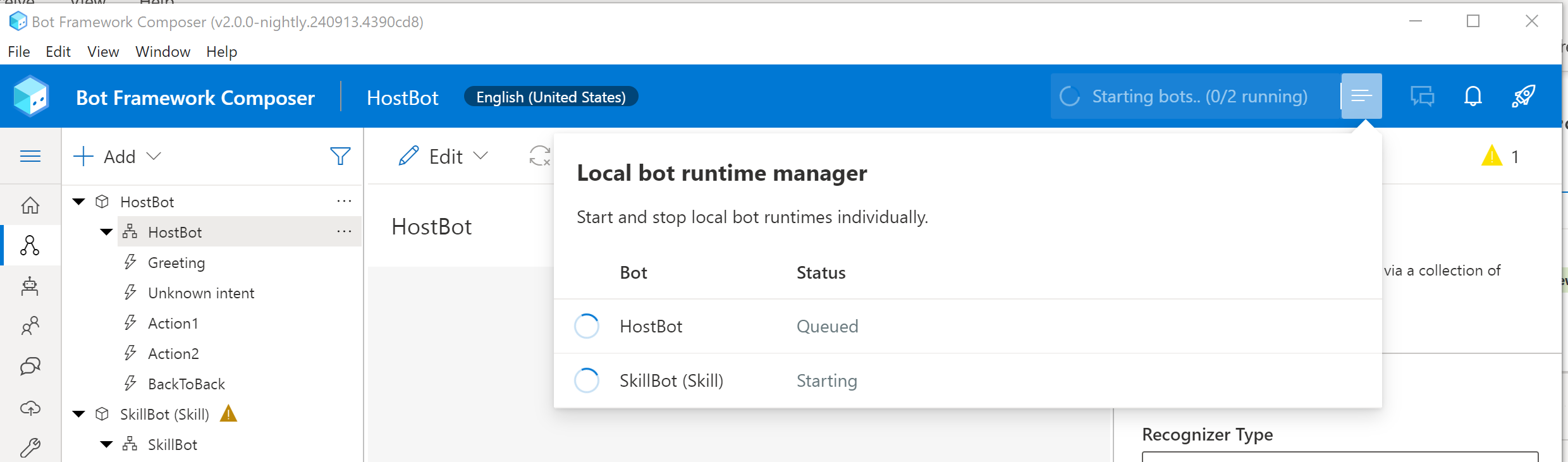Viewport: 1568px width, 462px height.
Task: Open the User input people sidebar icon
Action: [x=30, y=326]
